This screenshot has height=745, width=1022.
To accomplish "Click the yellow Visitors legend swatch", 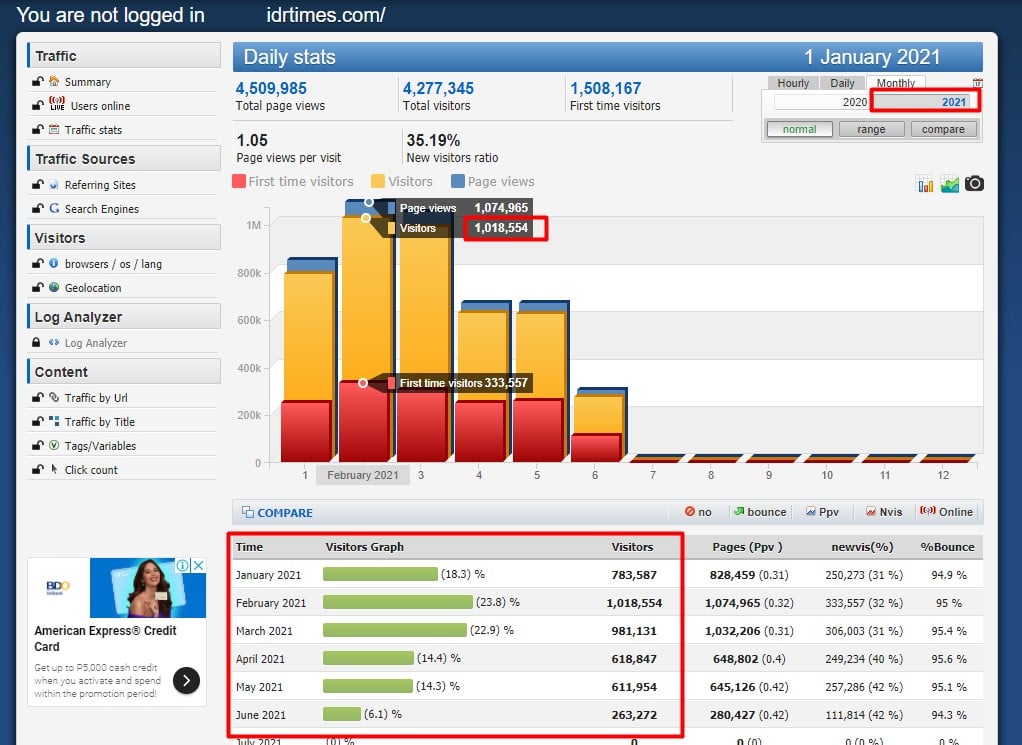I will [378, 182].
